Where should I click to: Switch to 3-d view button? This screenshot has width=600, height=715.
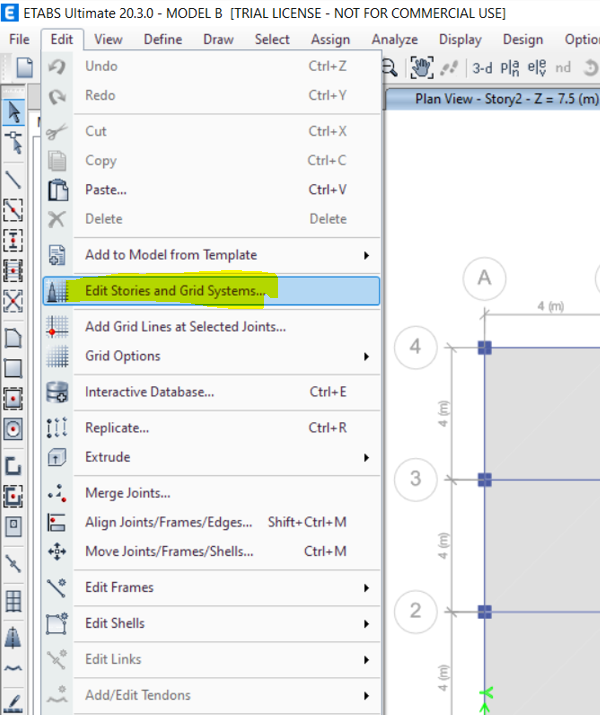click(x=482, y=68)
